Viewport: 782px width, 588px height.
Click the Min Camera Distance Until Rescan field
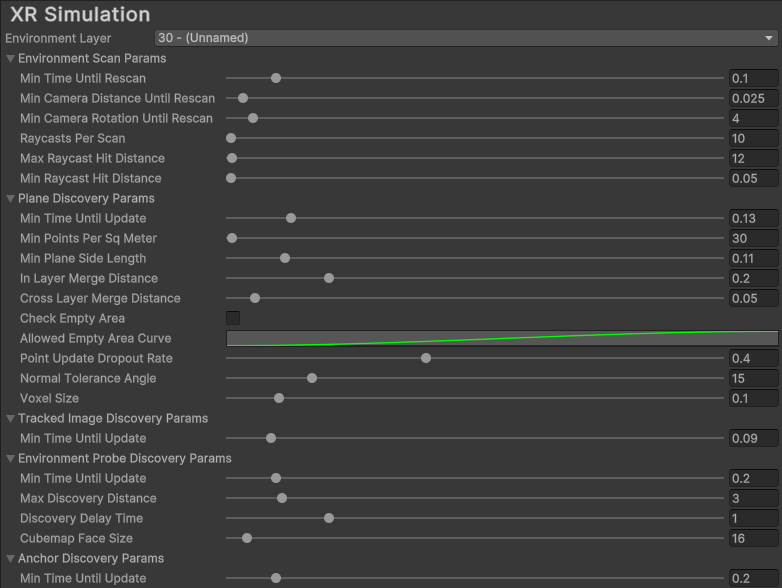tap(753, 98)
